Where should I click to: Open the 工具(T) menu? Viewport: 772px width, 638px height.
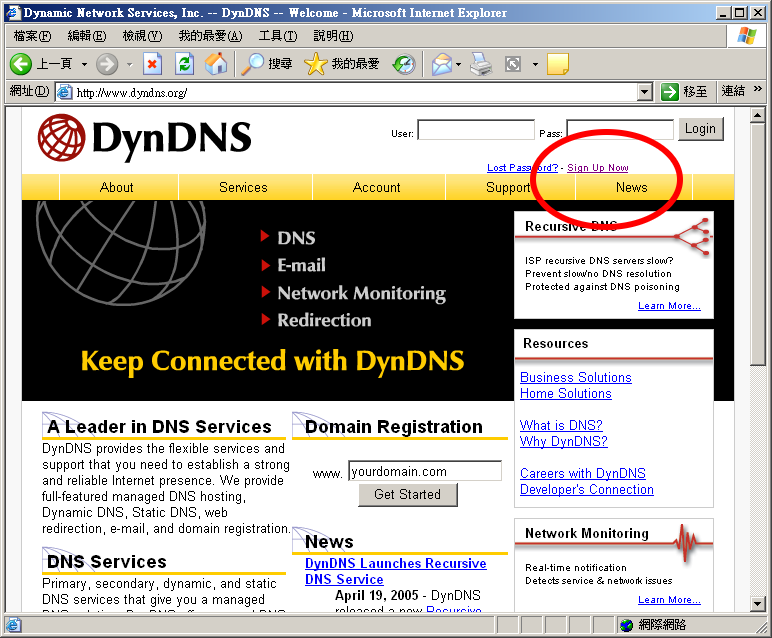click(x=277, y=36)
